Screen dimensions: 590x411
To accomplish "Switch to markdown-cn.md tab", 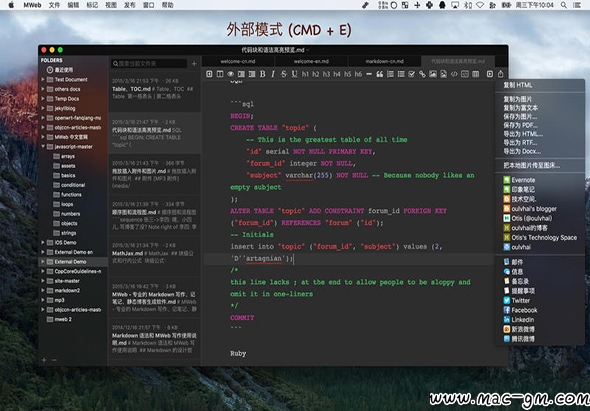I will (385, 61).
